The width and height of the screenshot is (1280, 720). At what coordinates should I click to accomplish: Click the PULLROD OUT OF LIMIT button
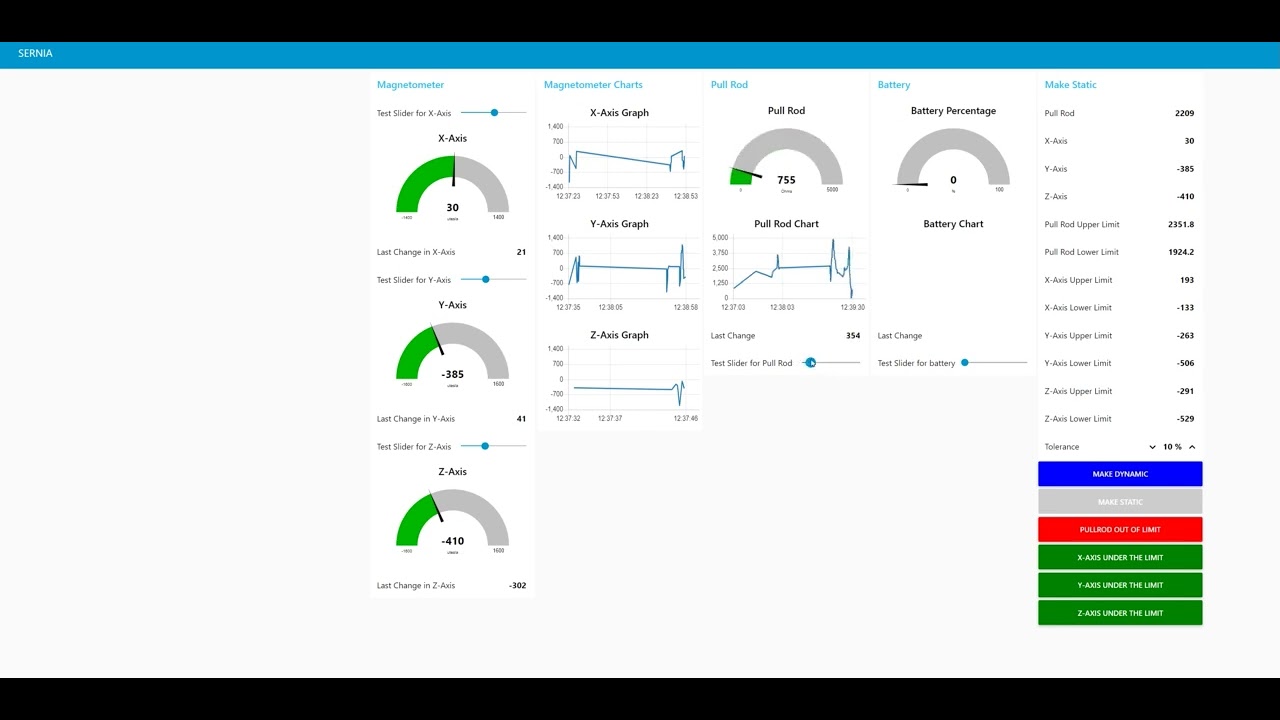click(x=1120, y=530)
